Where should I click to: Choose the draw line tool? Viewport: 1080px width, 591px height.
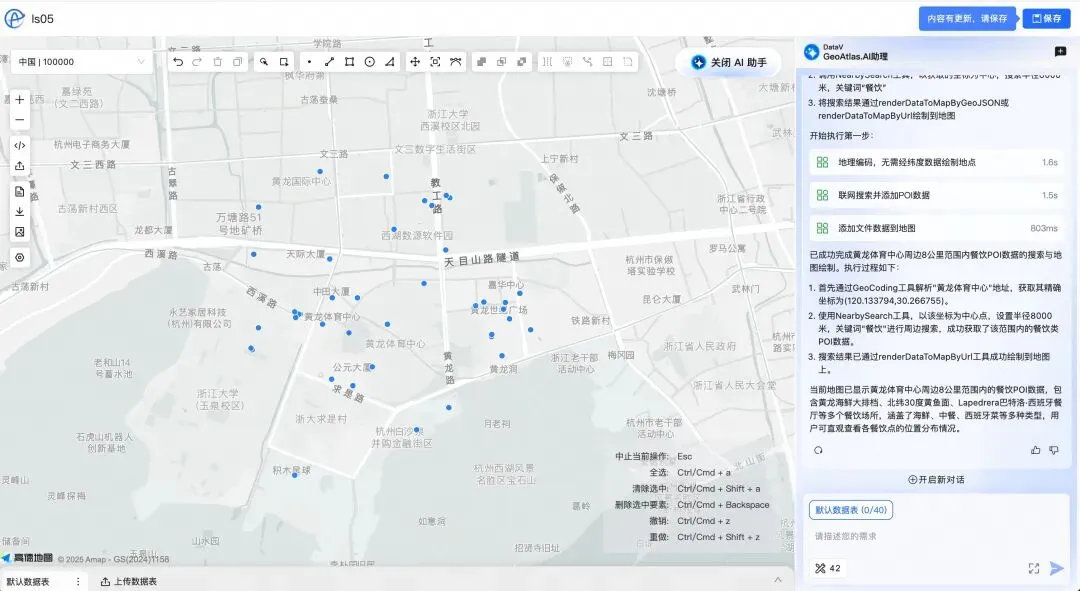pos(329,62)
